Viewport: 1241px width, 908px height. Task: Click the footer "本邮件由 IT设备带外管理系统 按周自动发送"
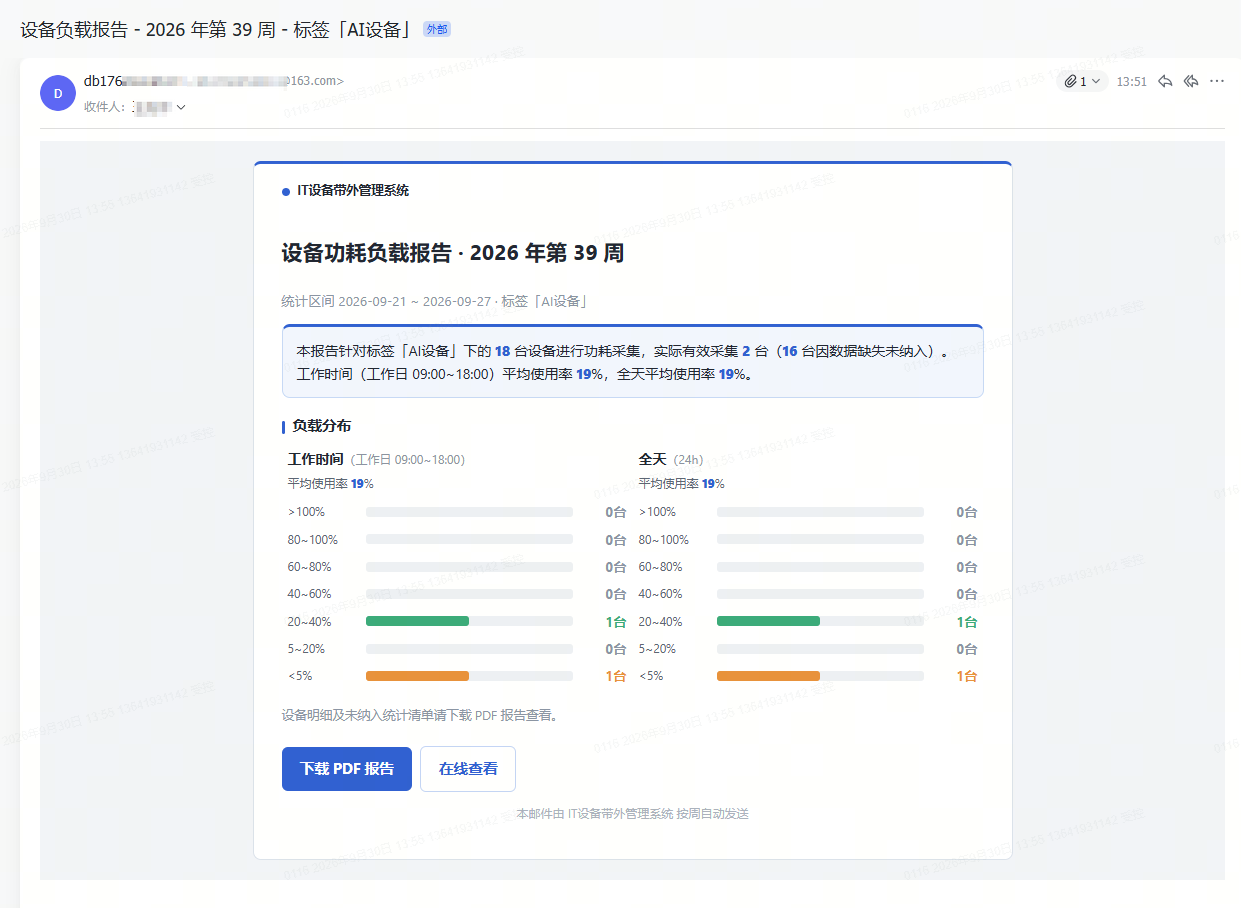[633, 814]
